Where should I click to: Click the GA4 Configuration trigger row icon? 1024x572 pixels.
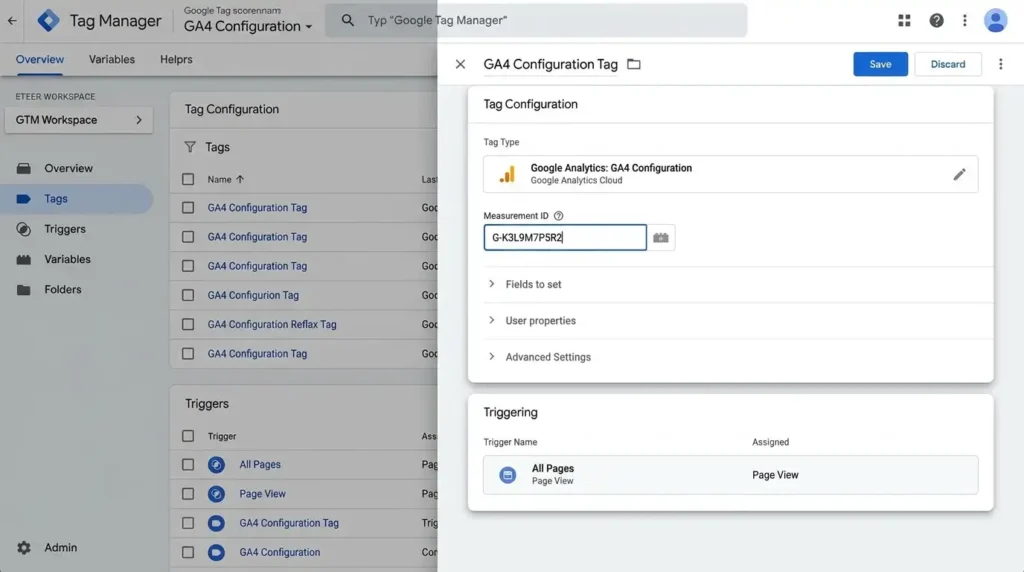pyautogui.click(x=216, y=552)
